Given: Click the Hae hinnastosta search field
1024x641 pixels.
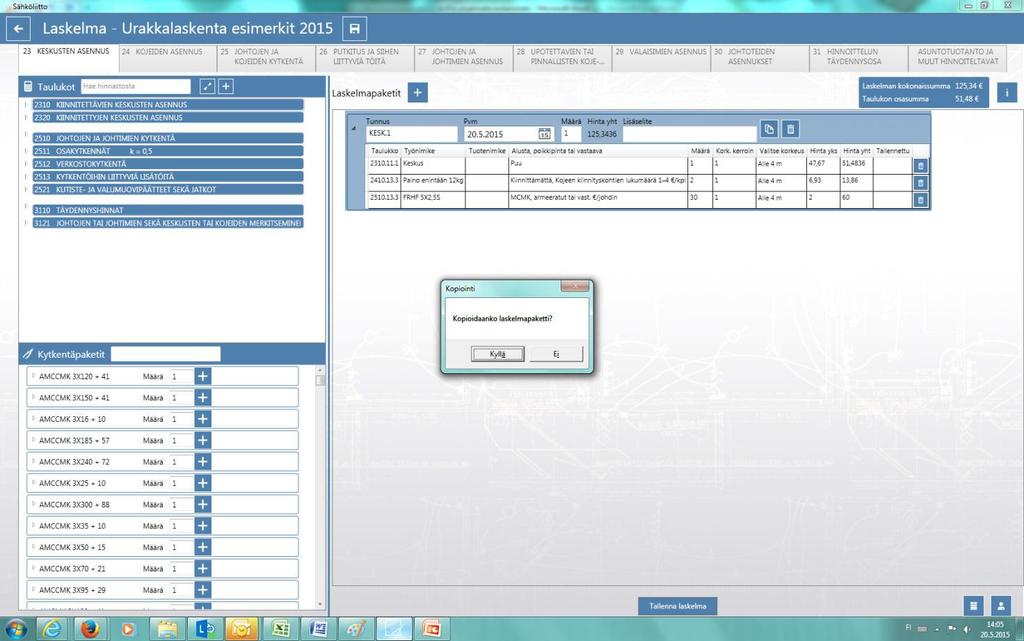Looking at the screenshot, I should (136, 86).
